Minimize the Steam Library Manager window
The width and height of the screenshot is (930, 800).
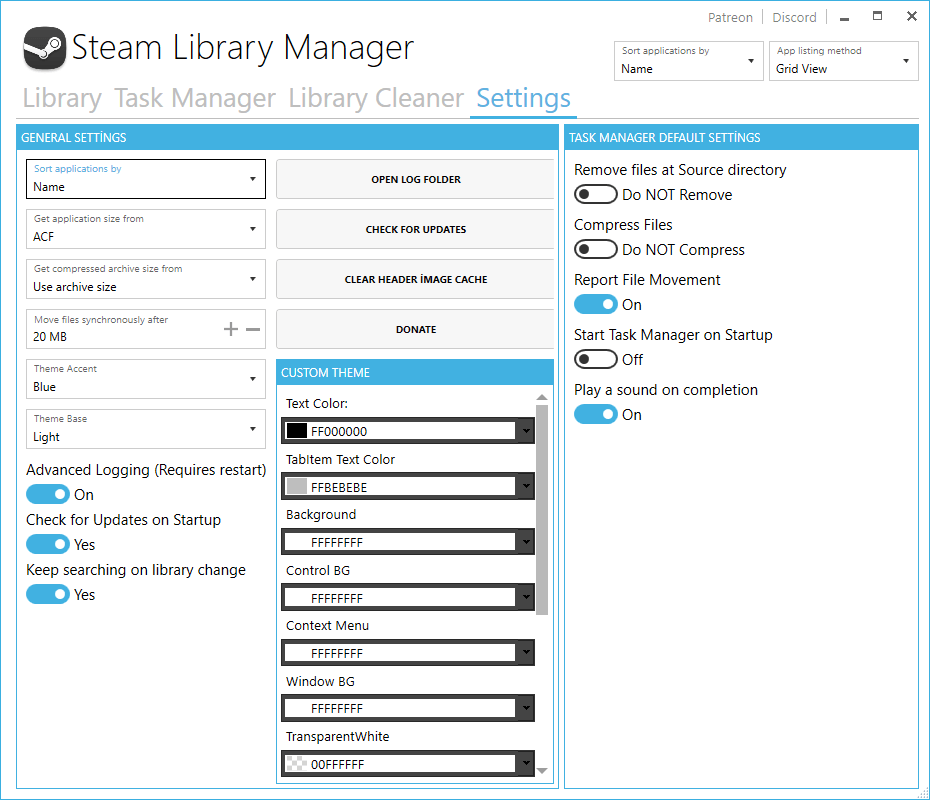844,18
